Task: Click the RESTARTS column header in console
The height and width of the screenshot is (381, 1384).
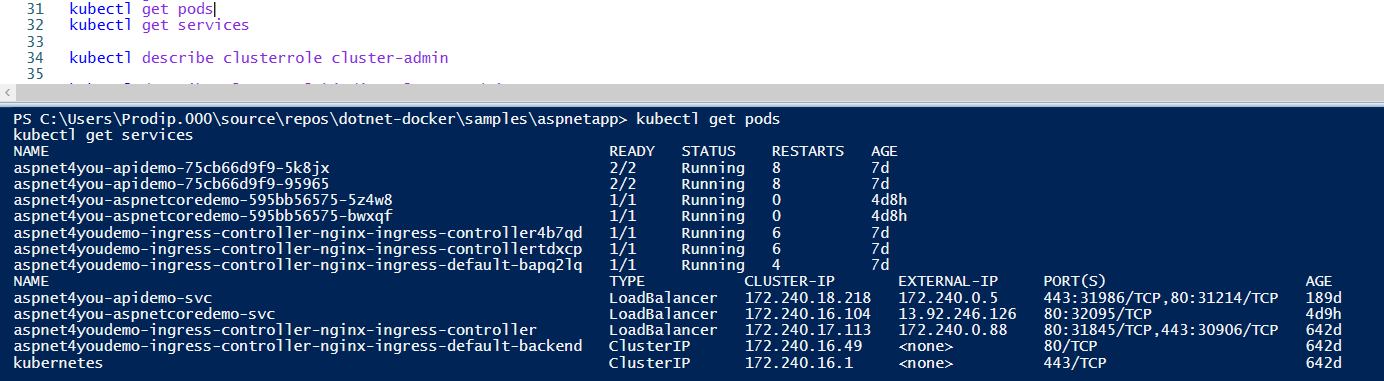Action: point(807,151)
